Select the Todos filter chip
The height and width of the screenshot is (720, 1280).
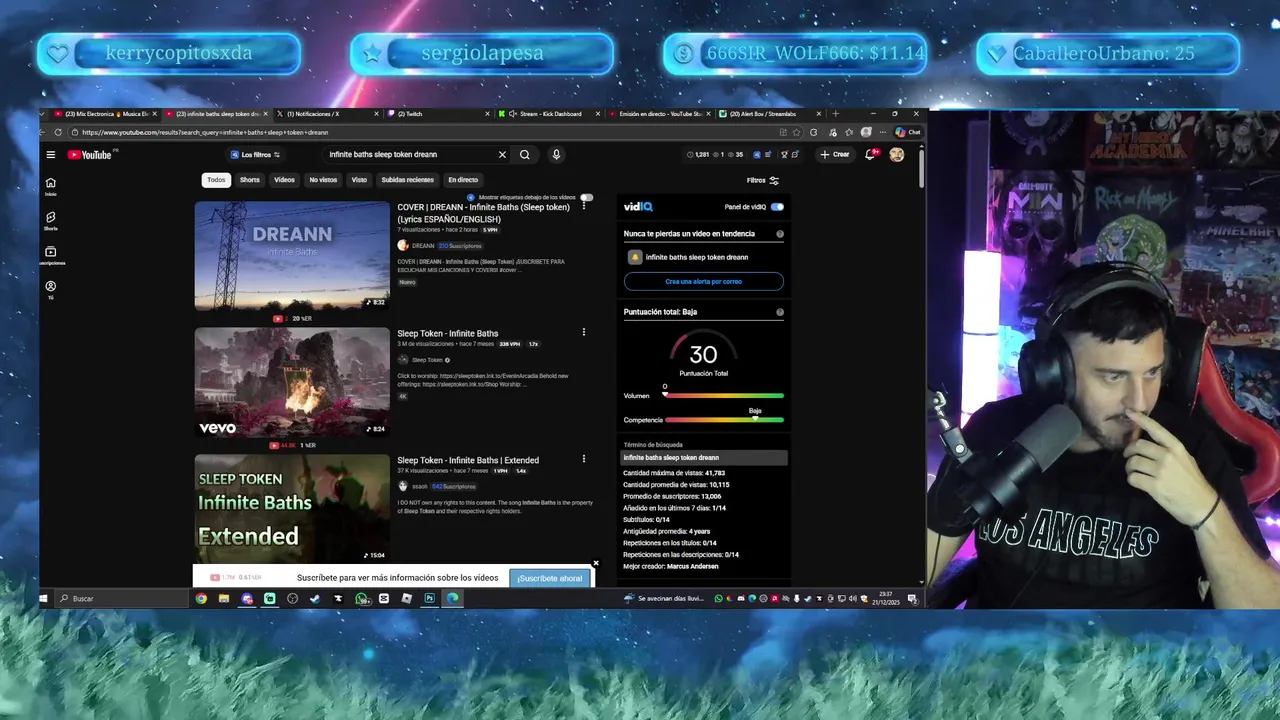pos(216,180)
